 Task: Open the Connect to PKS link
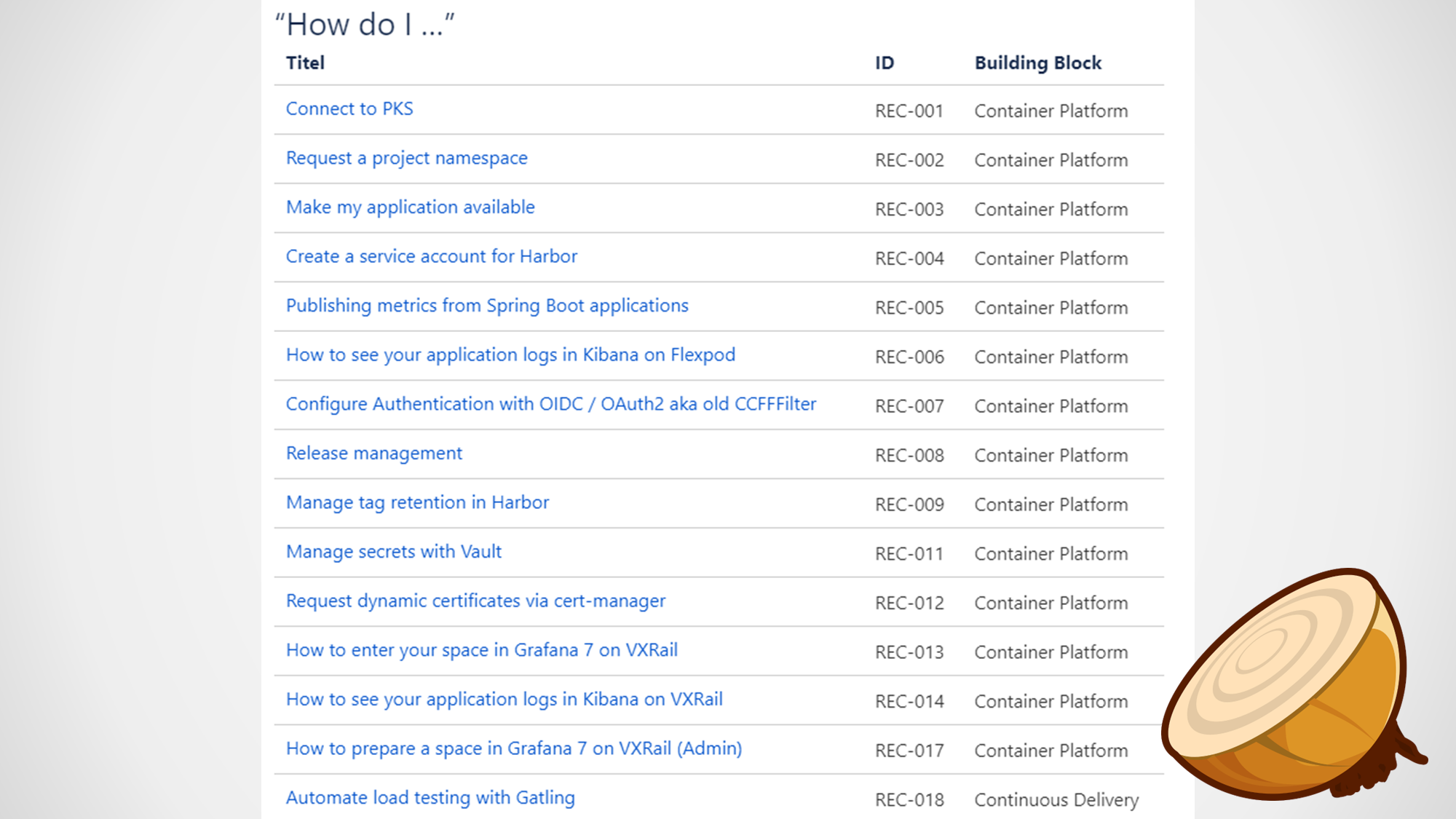click(x=349, y=109)
